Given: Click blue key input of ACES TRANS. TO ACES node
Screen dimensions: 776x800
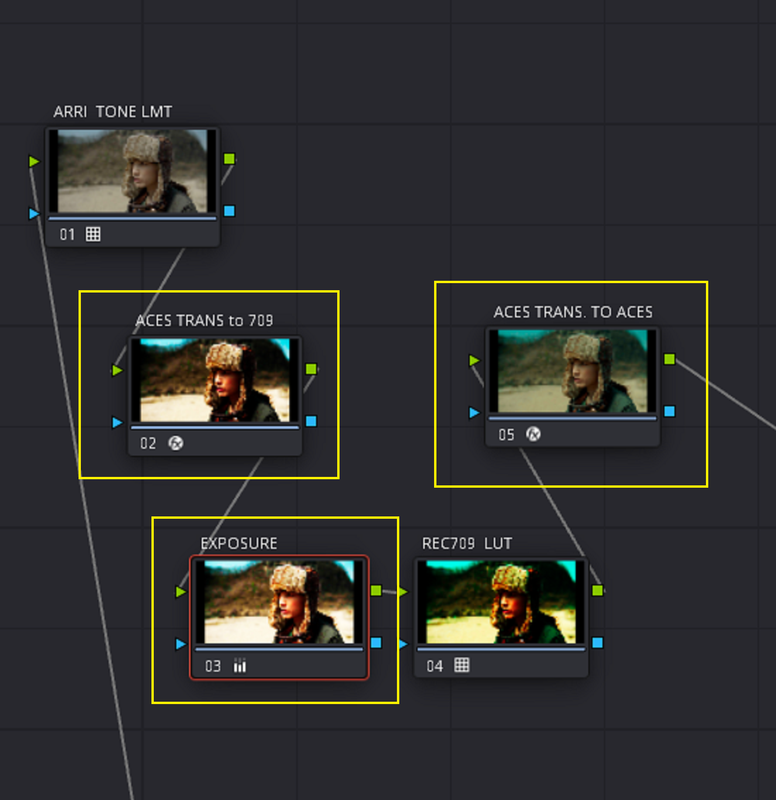Looking at the screenshot, I should pos(474,412).
